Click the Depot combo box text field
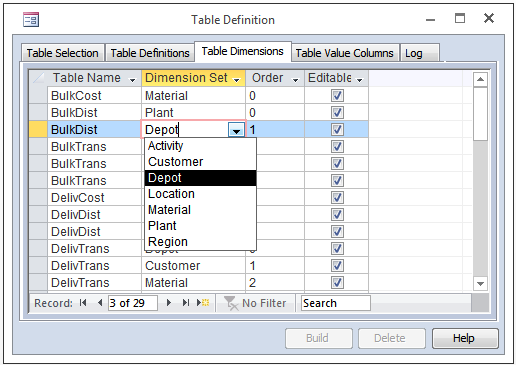 (x=185, y=130)
